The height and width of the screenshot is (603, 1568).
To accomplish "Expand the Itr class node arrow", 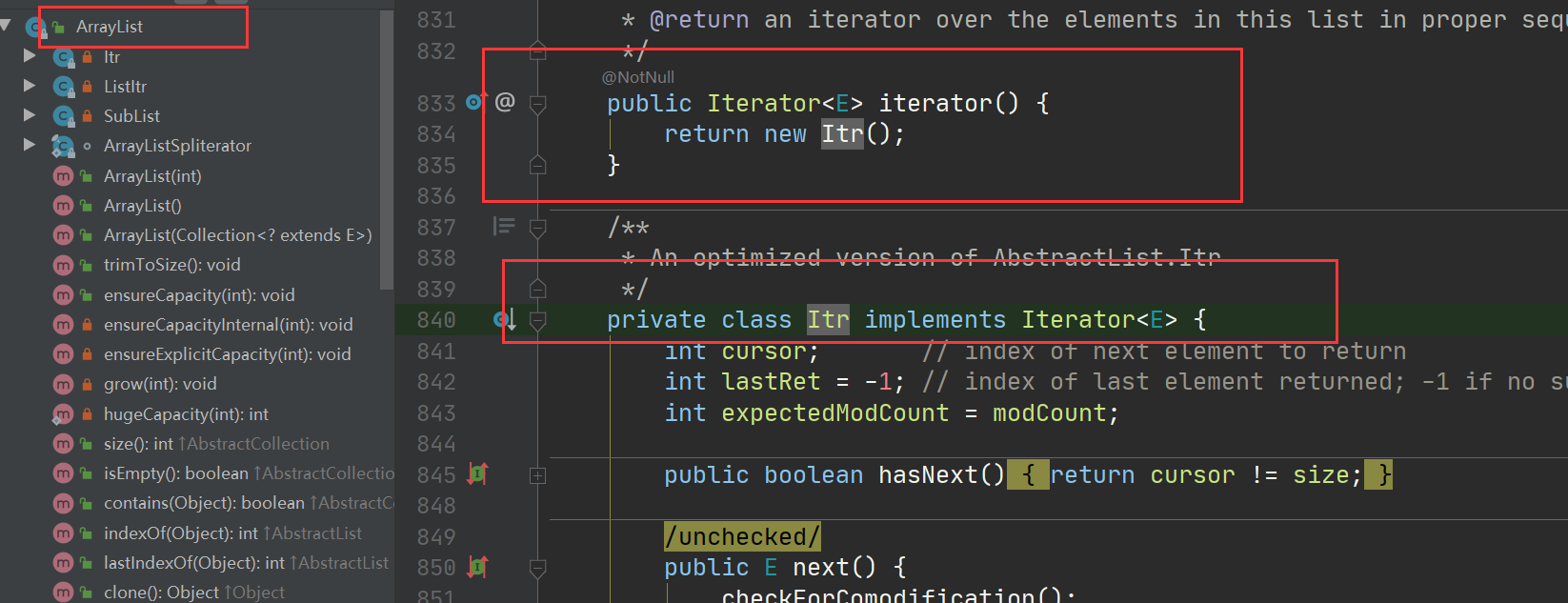I will pos(30,56).
